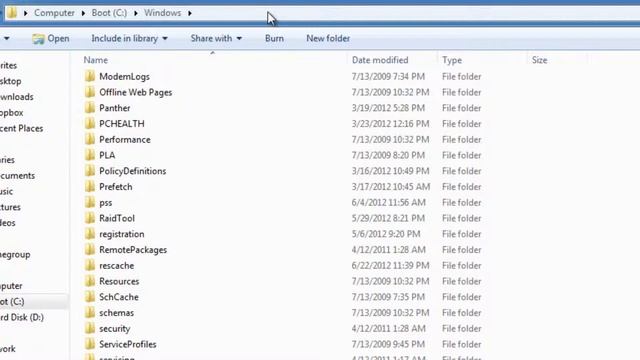
Task: Expand the arrow after Windows in breadcrumb
Action: tap(190, 13)
